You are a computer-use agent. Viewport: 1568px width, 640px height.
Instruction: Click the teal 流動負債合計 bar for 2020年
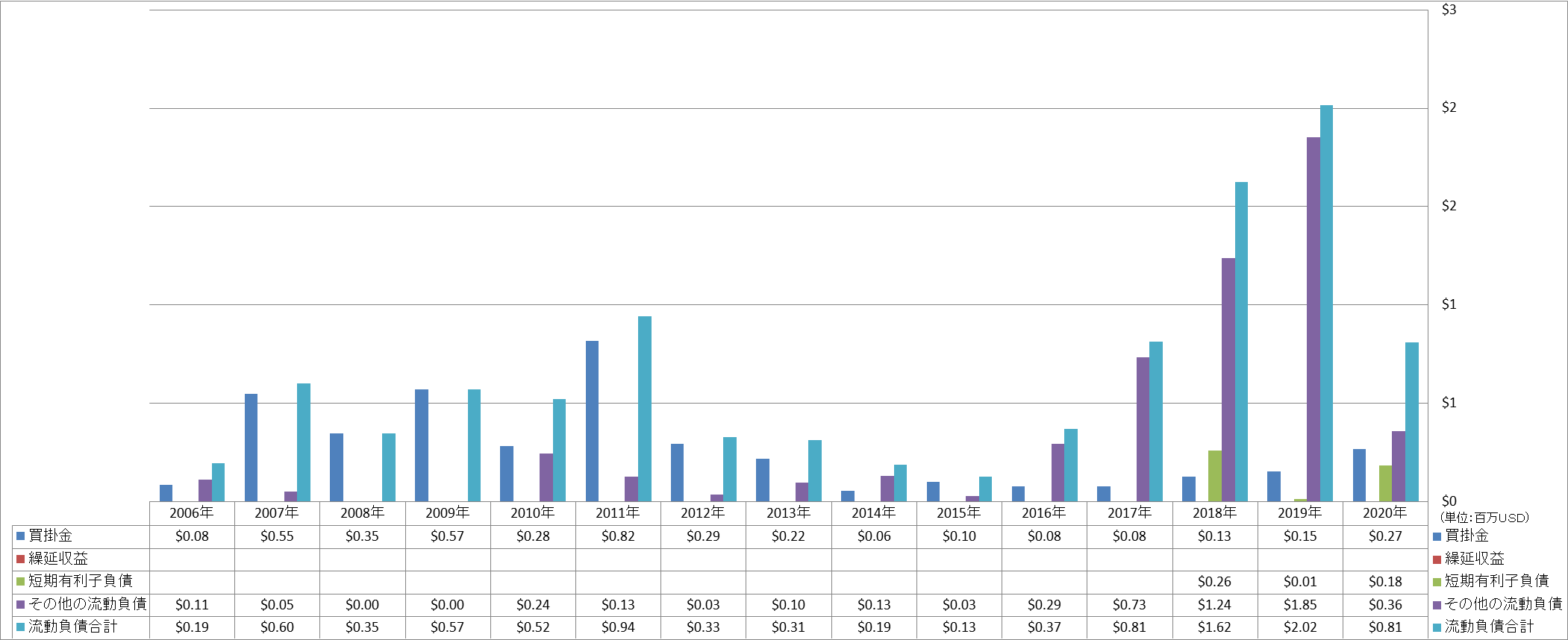point(1412,421)
